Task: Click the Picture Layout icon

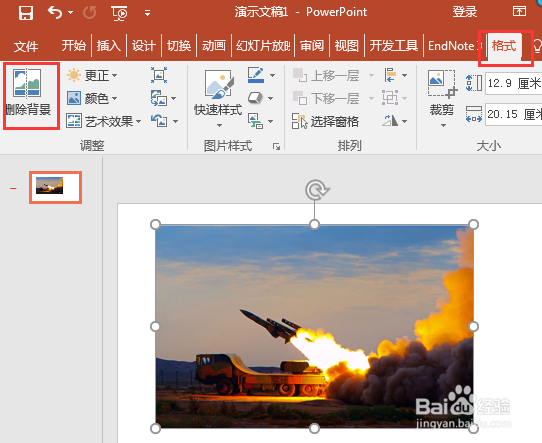Action: [255, 121]
